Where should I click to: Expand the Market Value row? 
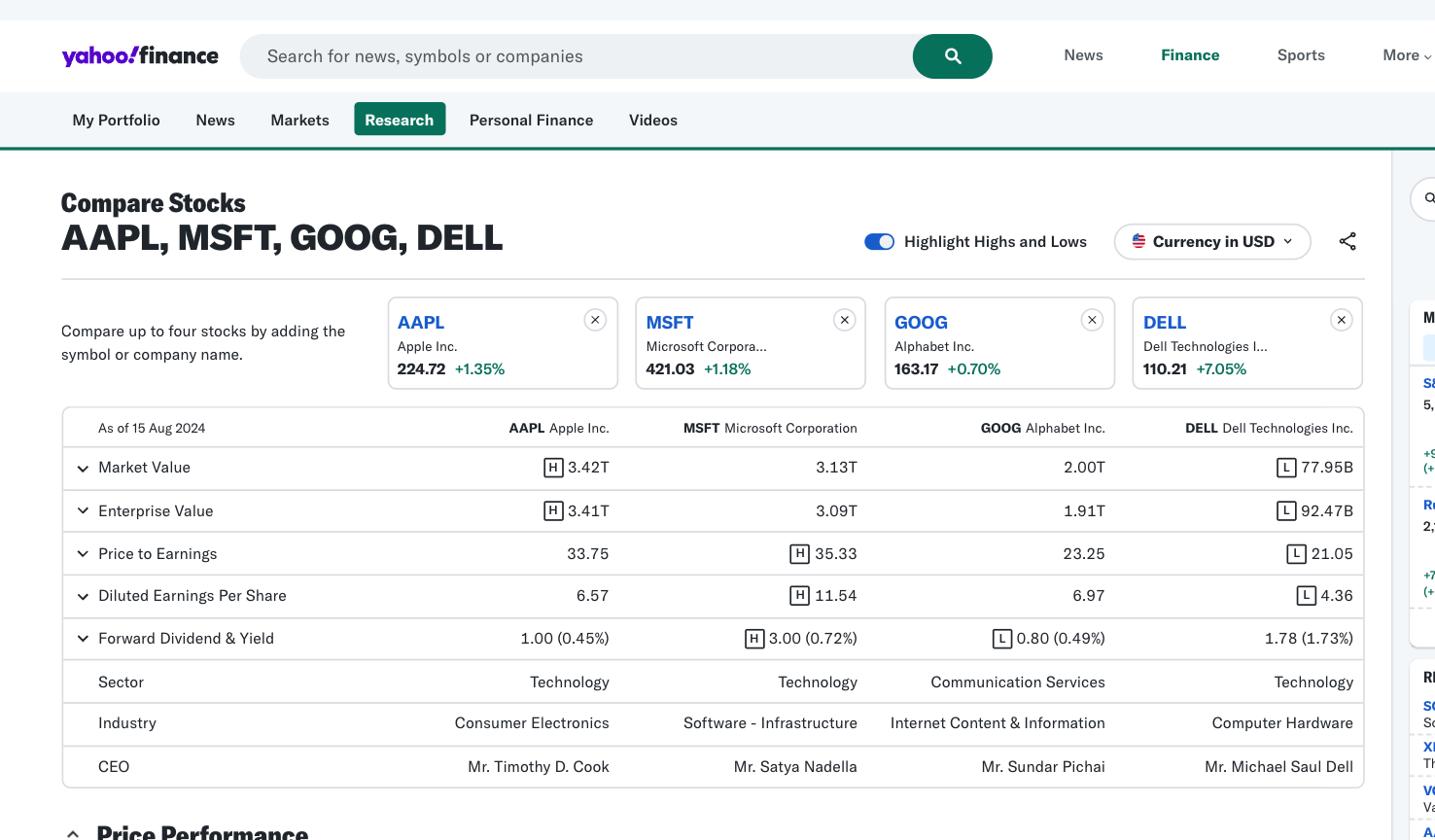(x=83, y=469)
